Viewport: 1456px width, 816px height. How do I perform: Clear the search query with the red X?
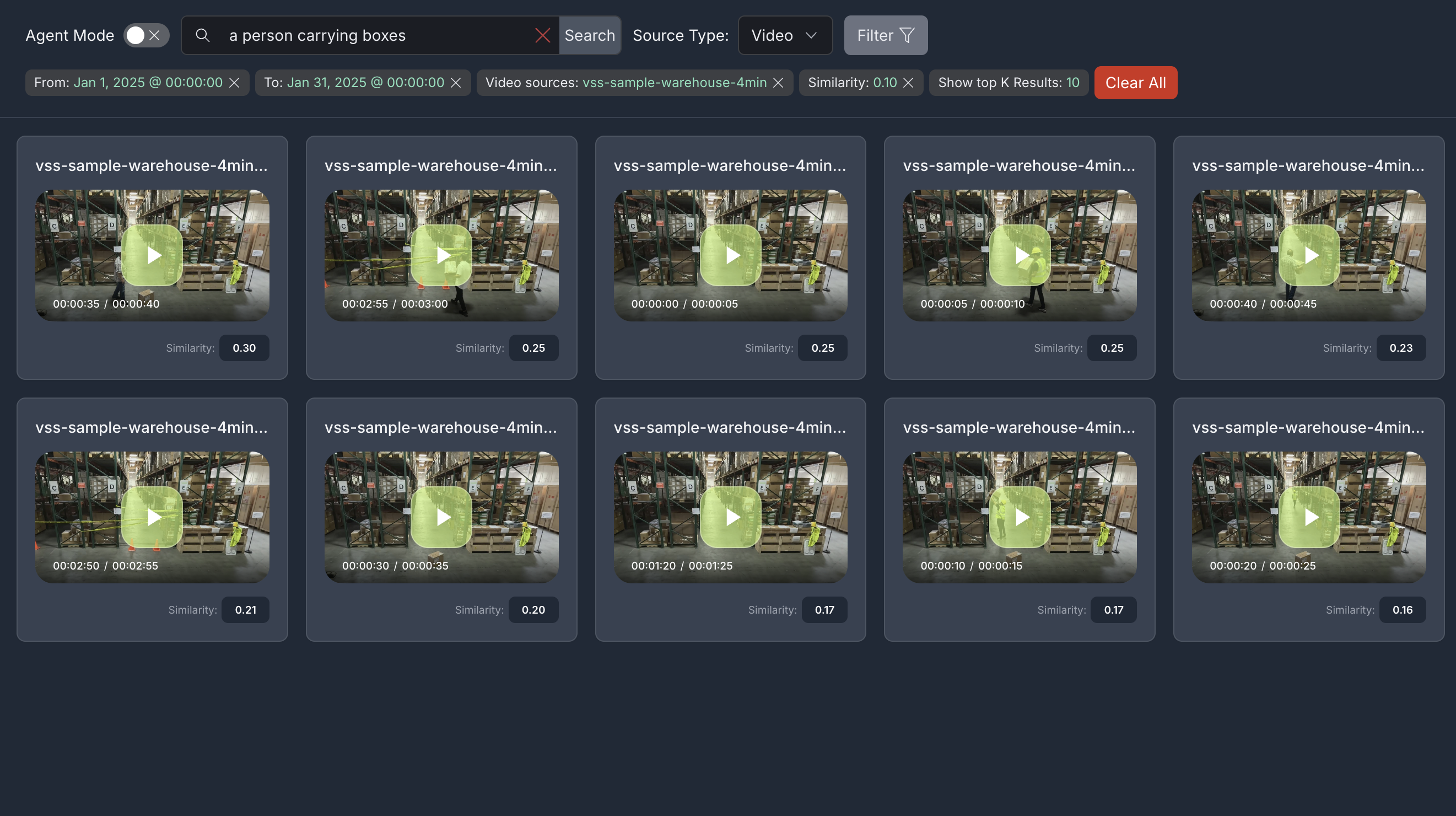543,35
